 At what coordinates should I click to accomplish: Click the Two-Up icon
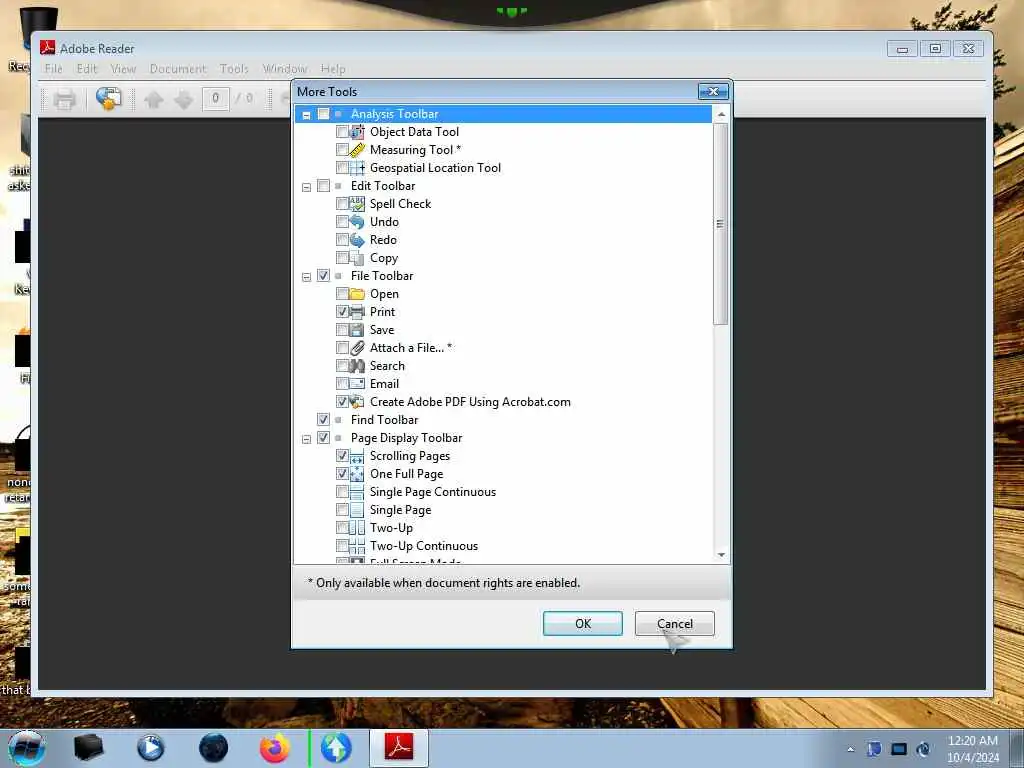(357, 528)
